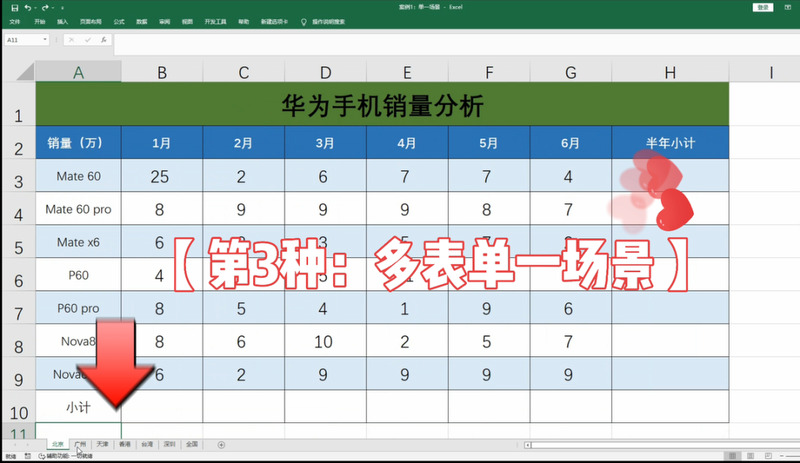Viewport: 800px width, 463px height.
Task: Select column D header
Action: [325, 72]
